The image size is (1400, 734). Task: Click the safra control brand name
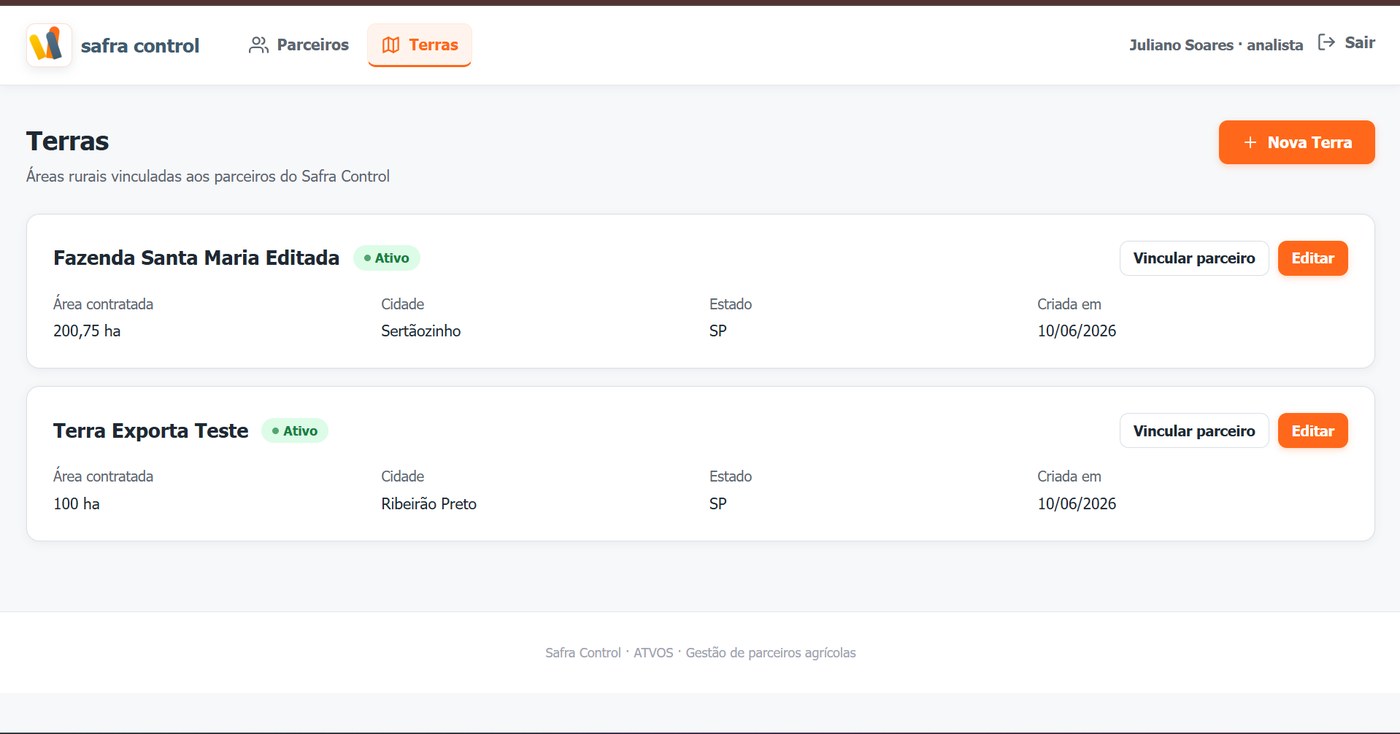[x=140, y=46]
